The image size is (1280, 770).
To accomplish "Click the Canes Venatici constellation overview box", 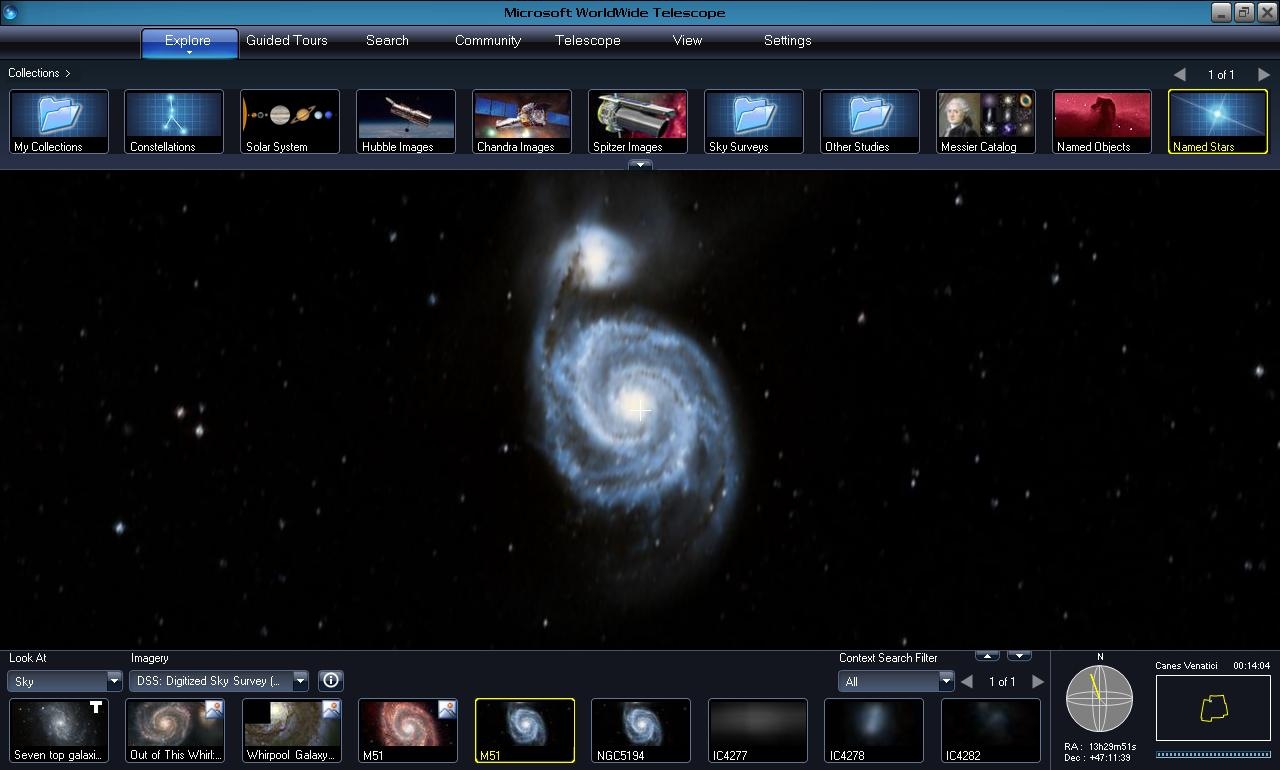I will [x=1213, y=708].
